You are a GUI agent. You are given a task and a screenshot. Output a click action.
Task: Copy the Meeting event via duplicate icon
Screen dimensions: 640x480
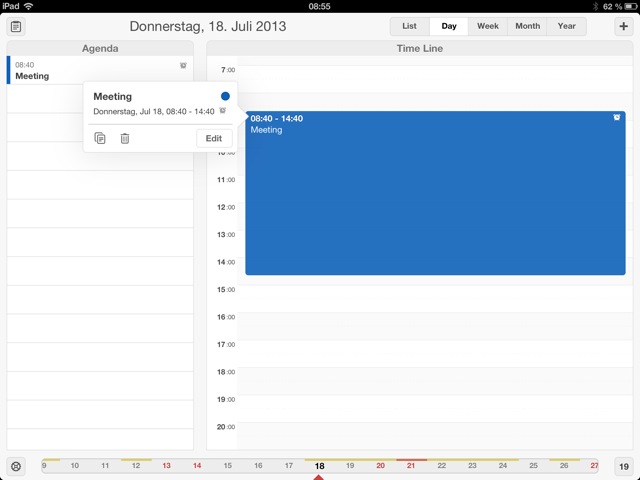[100, 138]
